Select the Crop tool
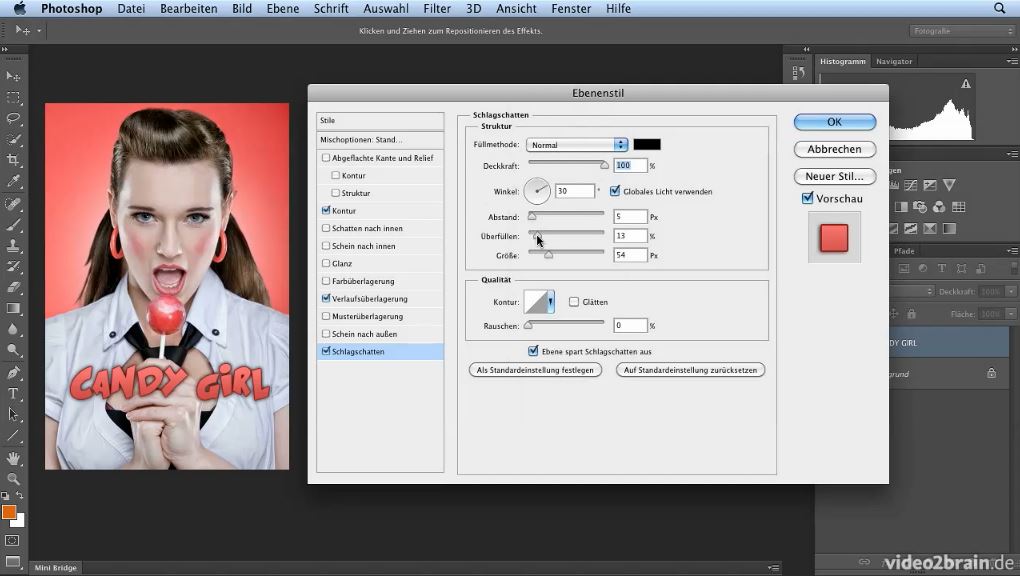The width and height of the screenshot is (1020, 576). coord(13,160)
